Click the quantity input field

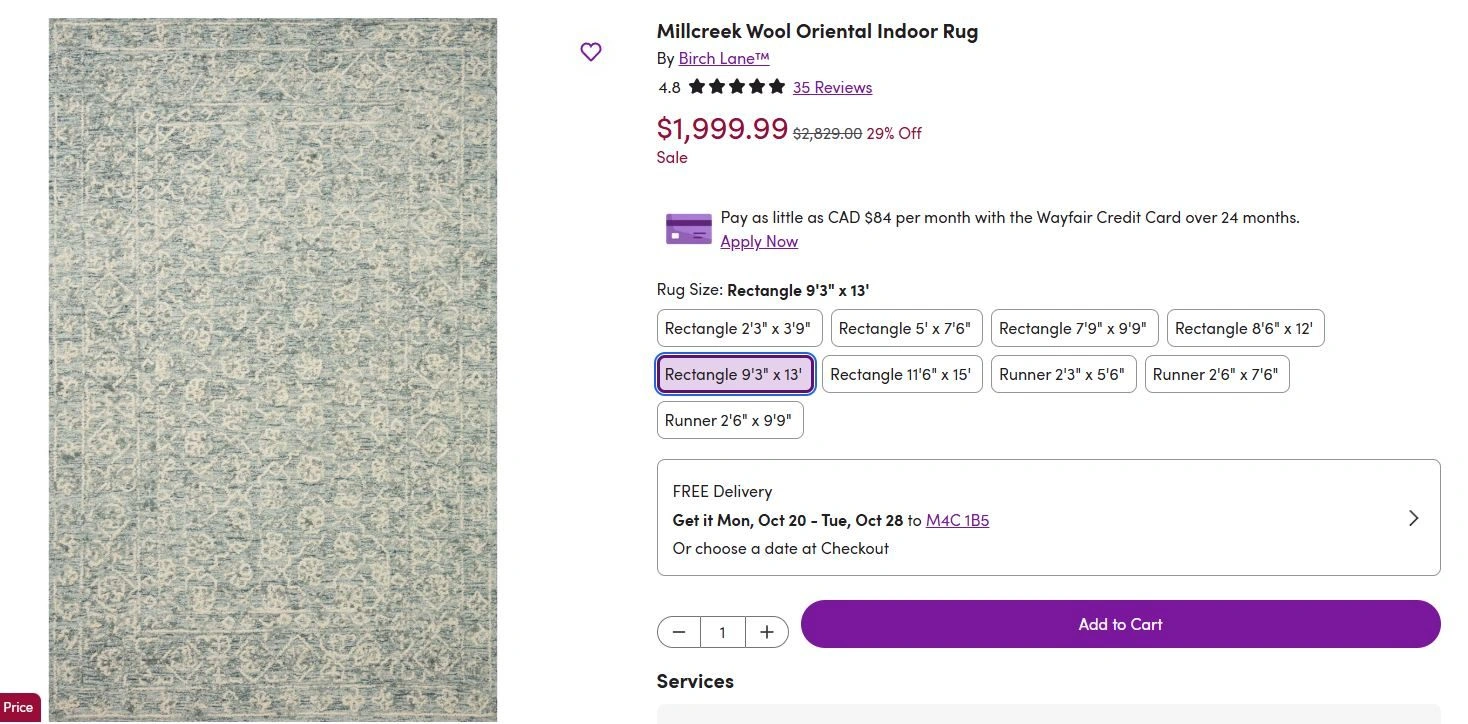pos(723,632)
